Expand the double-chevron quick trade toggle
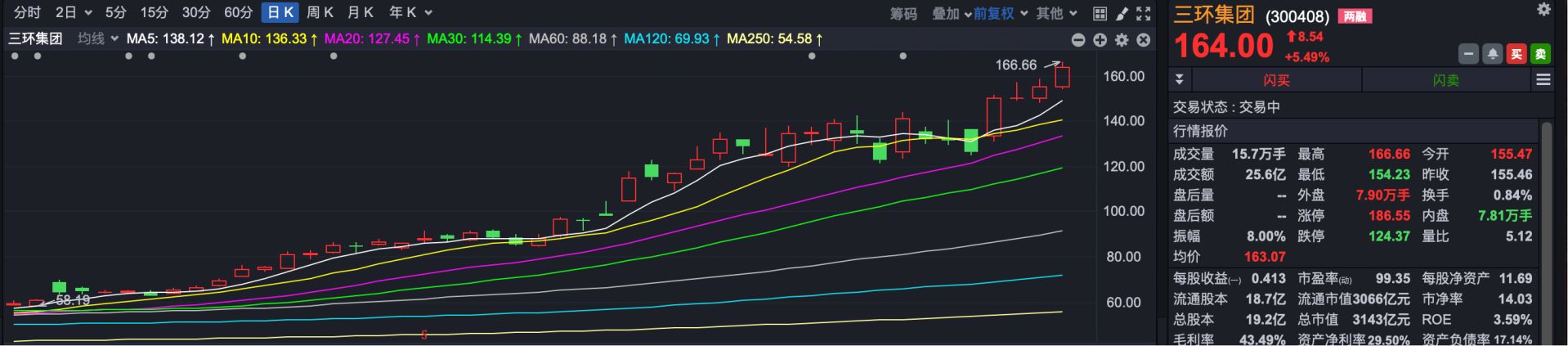The height and width of the screenshot is (346, 1568). click(1179, 79)
